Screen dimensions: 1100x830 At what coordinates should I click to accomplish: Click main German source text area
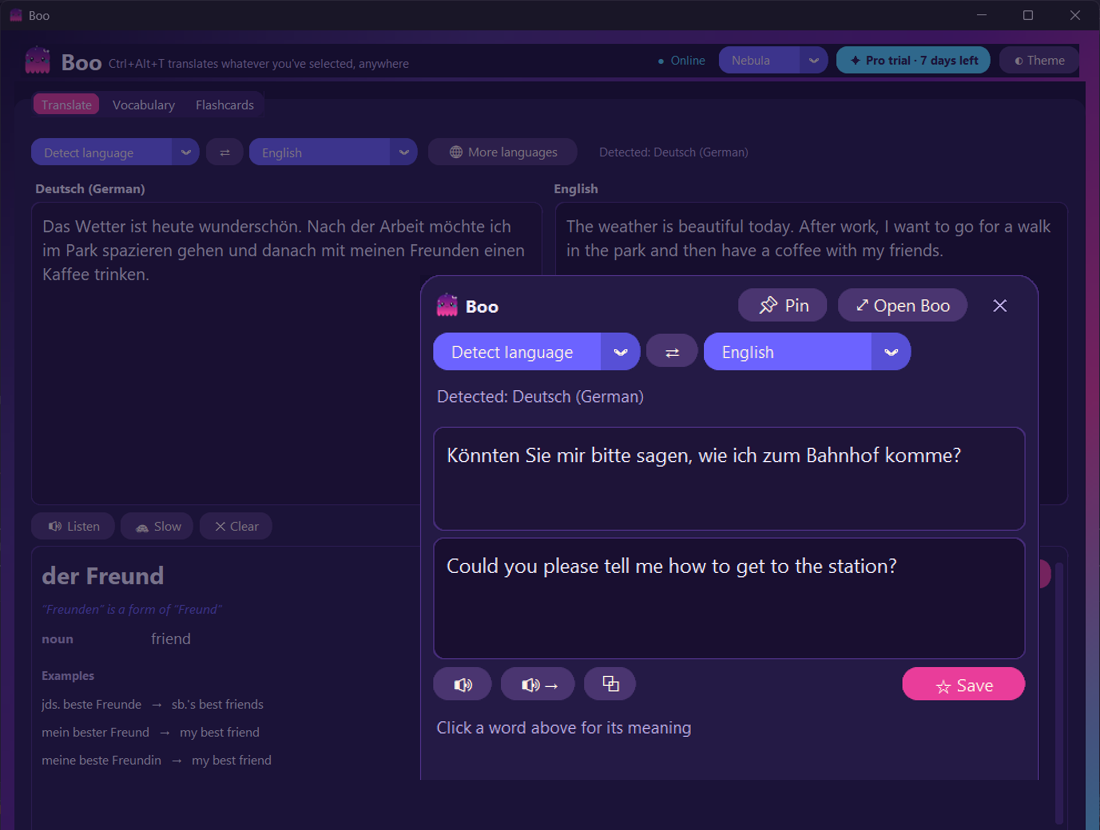pyautogui.click(x=287, y=354)
